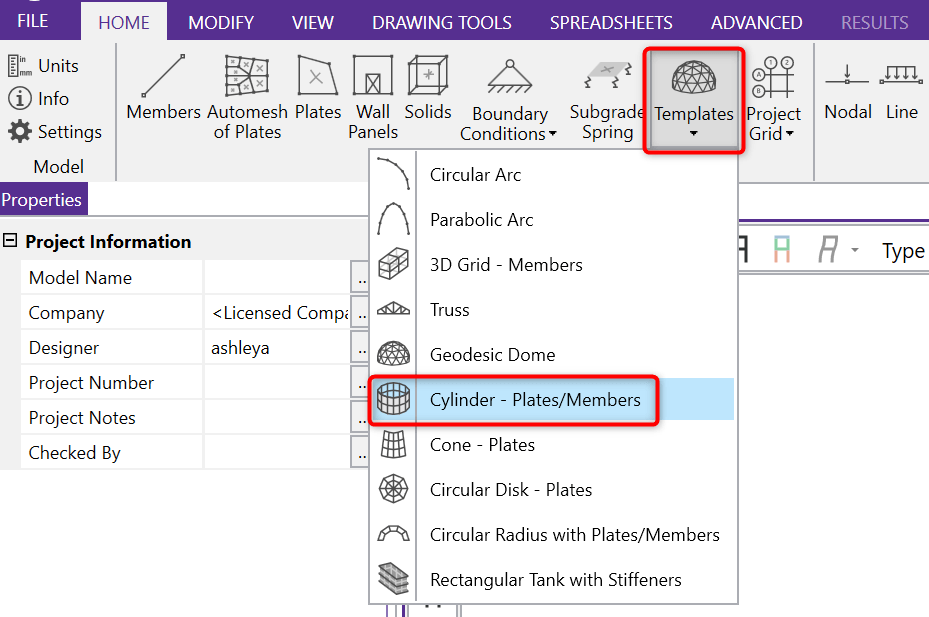Open the SPREADSHEETS ribbon tab
The width and height of the screenshot is (929, 617).
(x=611, y=22)
